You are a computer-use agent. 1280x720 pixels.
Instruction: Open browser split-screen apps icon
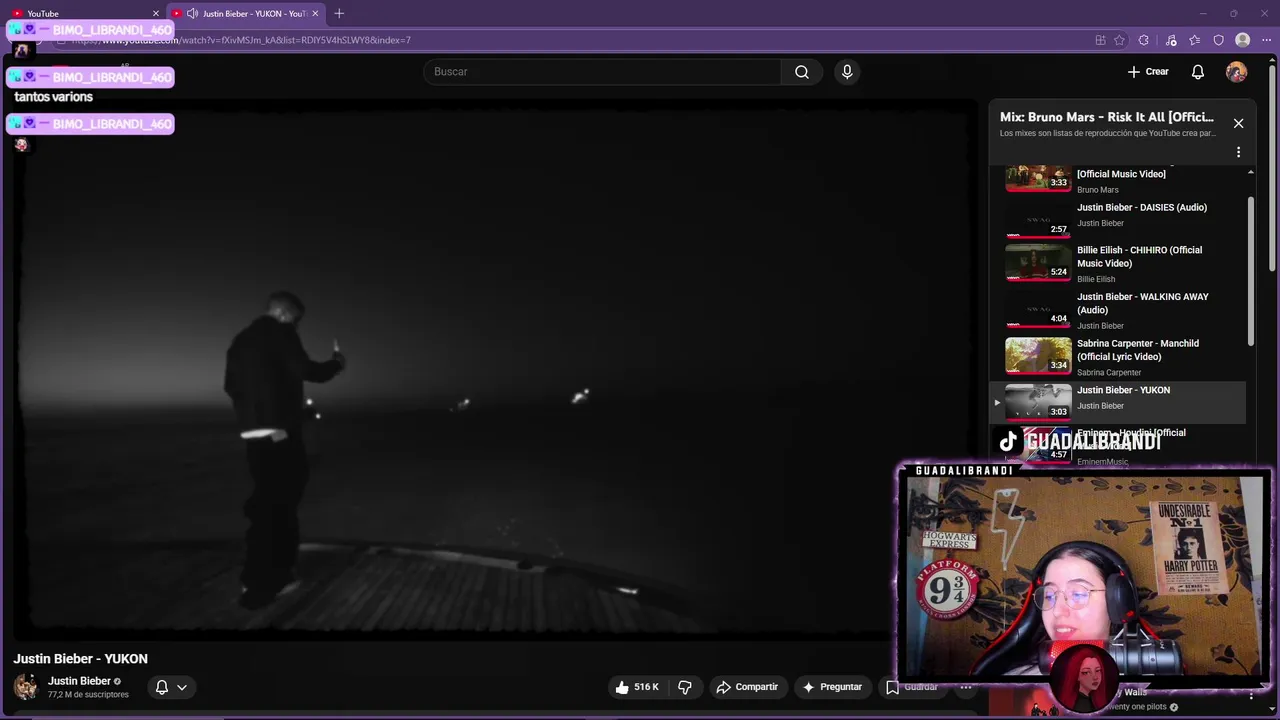click(1100, 40)
